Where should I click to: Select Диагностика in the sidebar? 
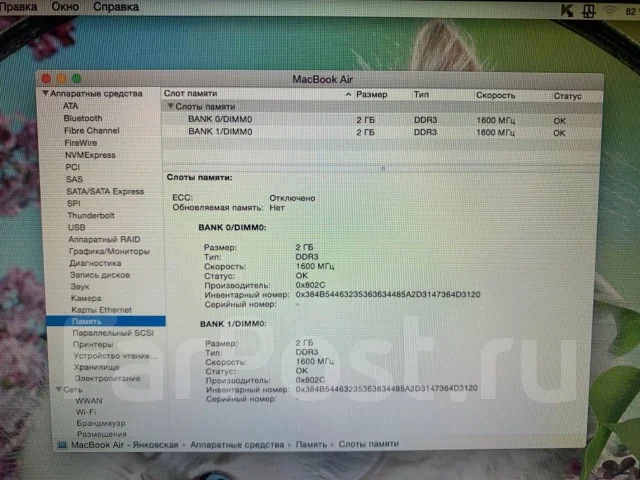point(96,263)
